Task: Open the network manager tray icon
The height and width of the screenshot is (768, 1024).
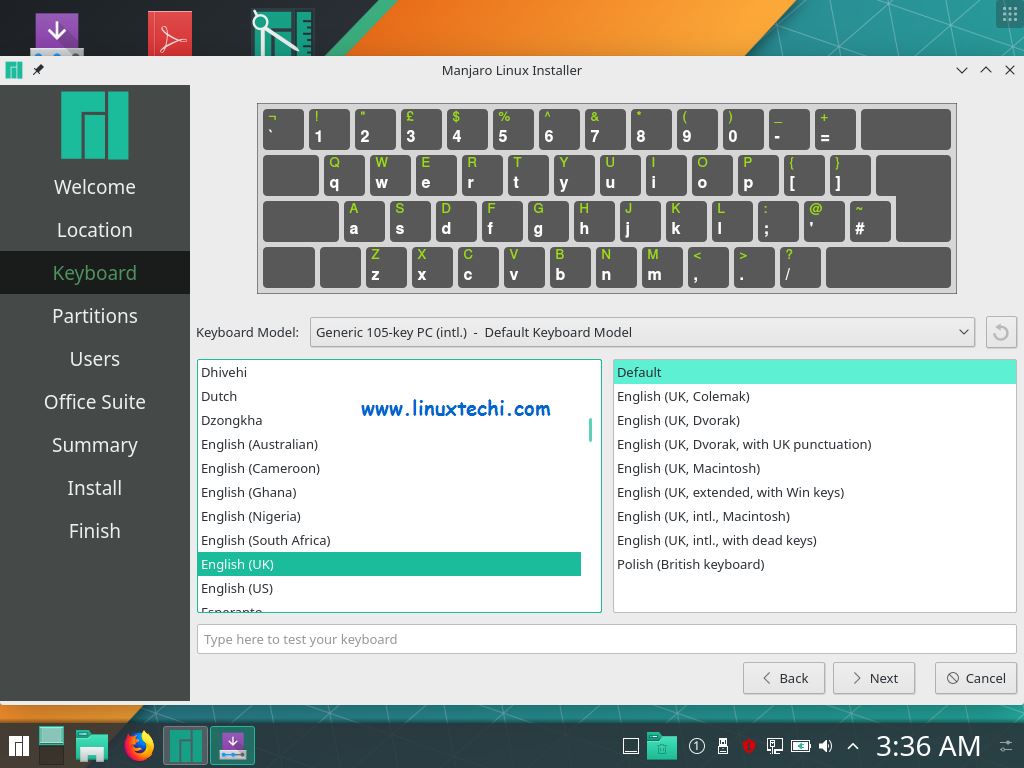Action: 774,745
